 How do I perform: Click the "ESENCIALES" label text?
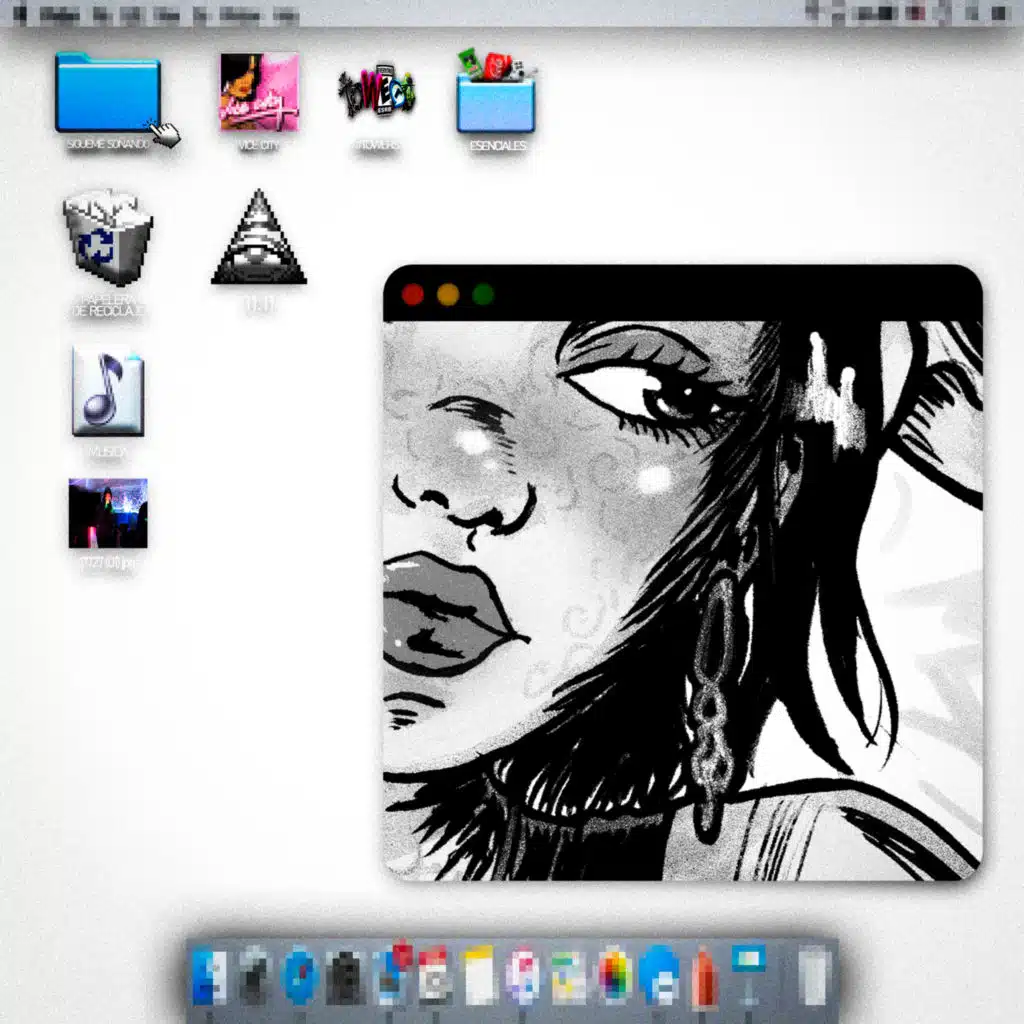pos(498,146)
